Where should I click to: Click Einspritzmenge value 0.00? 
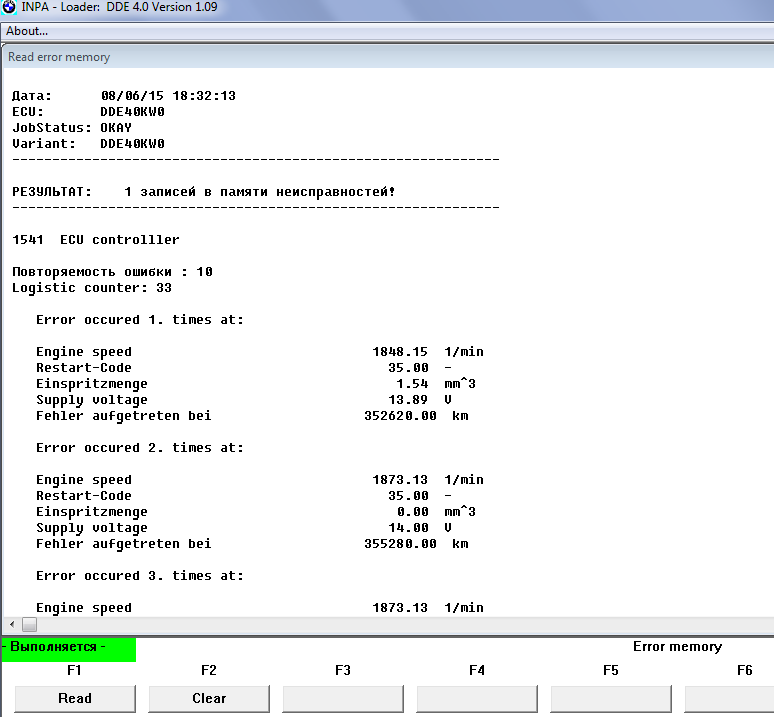412,512
